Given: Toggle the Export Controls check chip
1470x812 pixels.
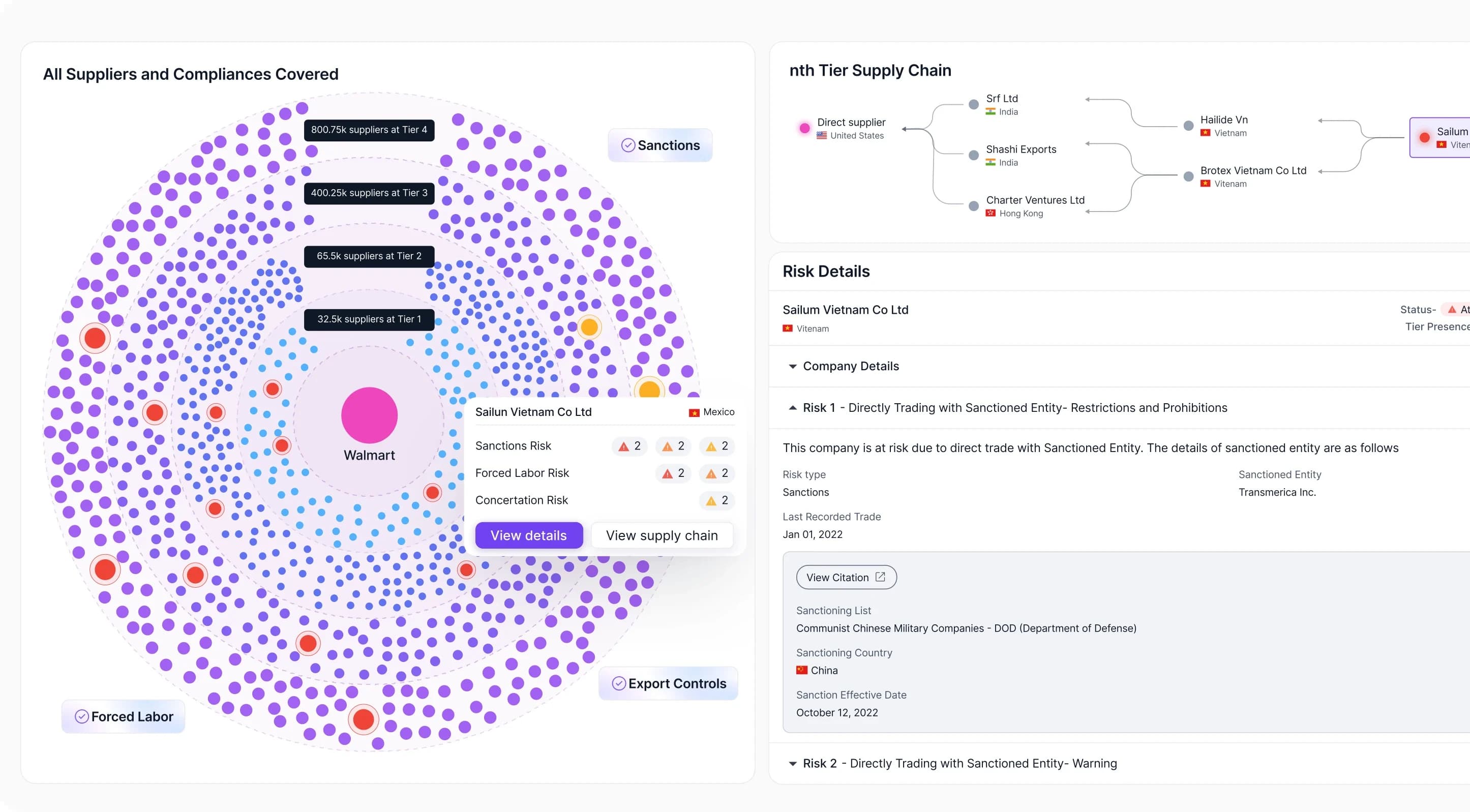Looking at the screenshot, I should [668, 683].
